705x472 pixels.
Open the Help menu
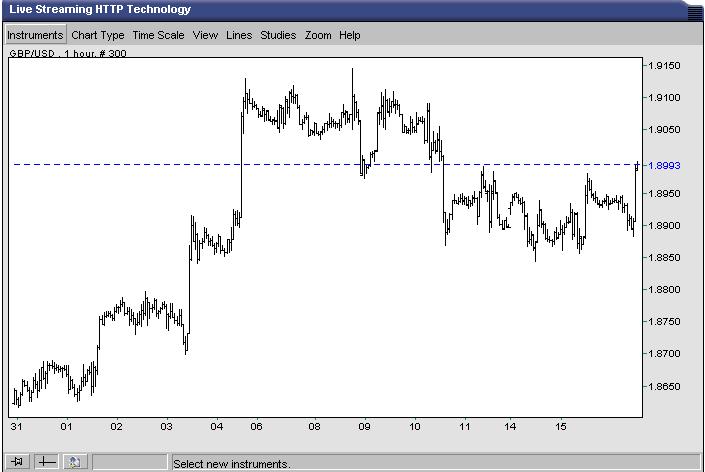point(349,35)
